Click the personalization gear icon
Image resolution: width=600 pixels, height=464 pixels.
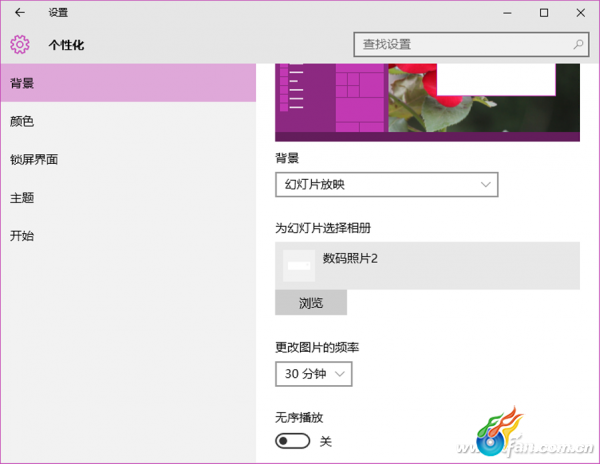pyautogui.click(x=20, y=44)
